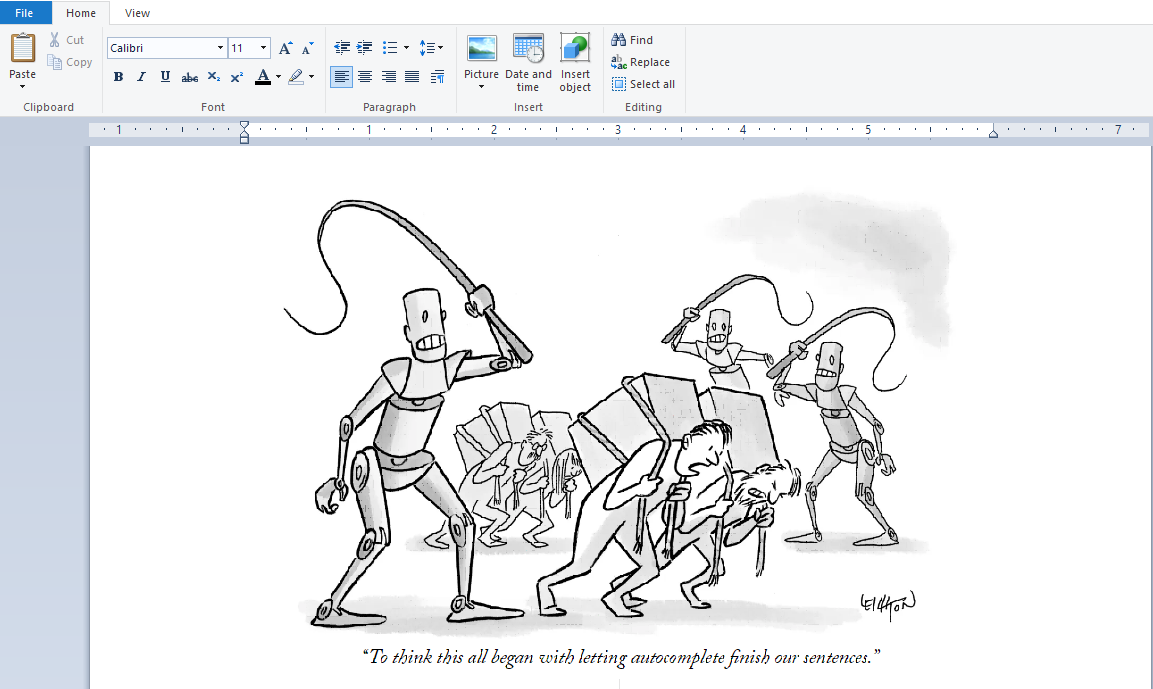Click Select all
The image size is (1153, 689).
(643, 84)
